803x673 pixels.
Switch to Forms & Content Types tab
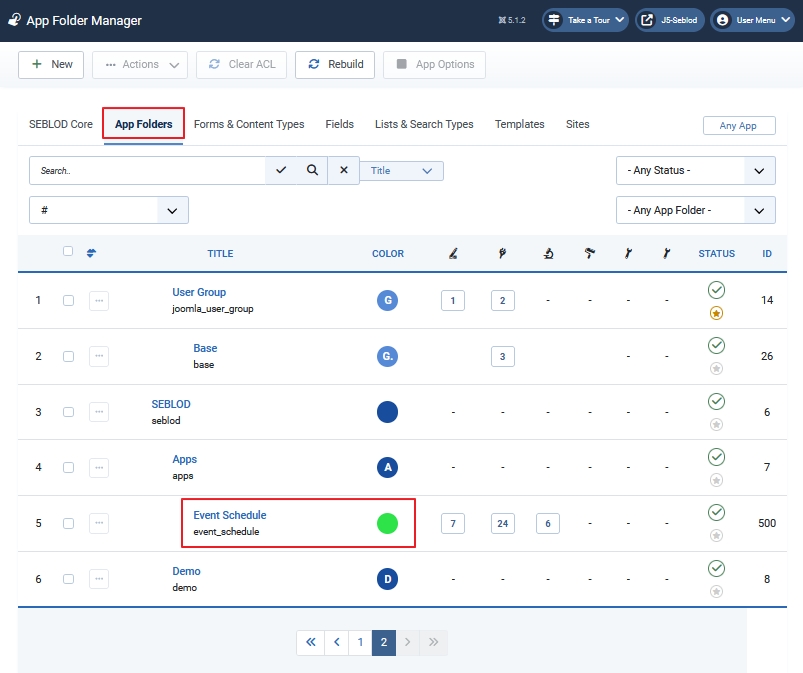(249, 124)
